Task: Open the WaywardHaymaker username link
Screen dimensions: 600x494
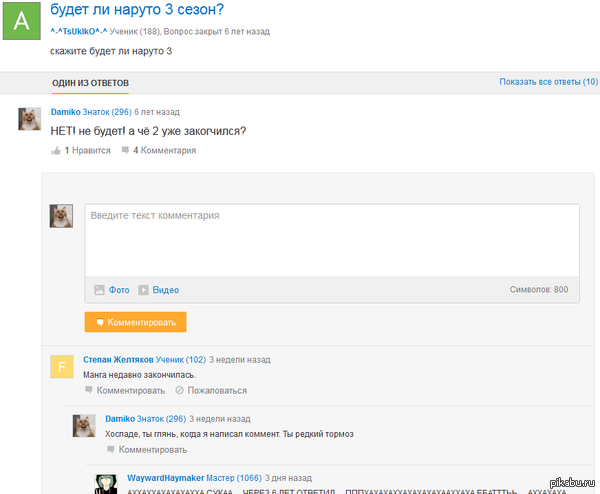Action: pyautogui.click(x=166, y=478)
